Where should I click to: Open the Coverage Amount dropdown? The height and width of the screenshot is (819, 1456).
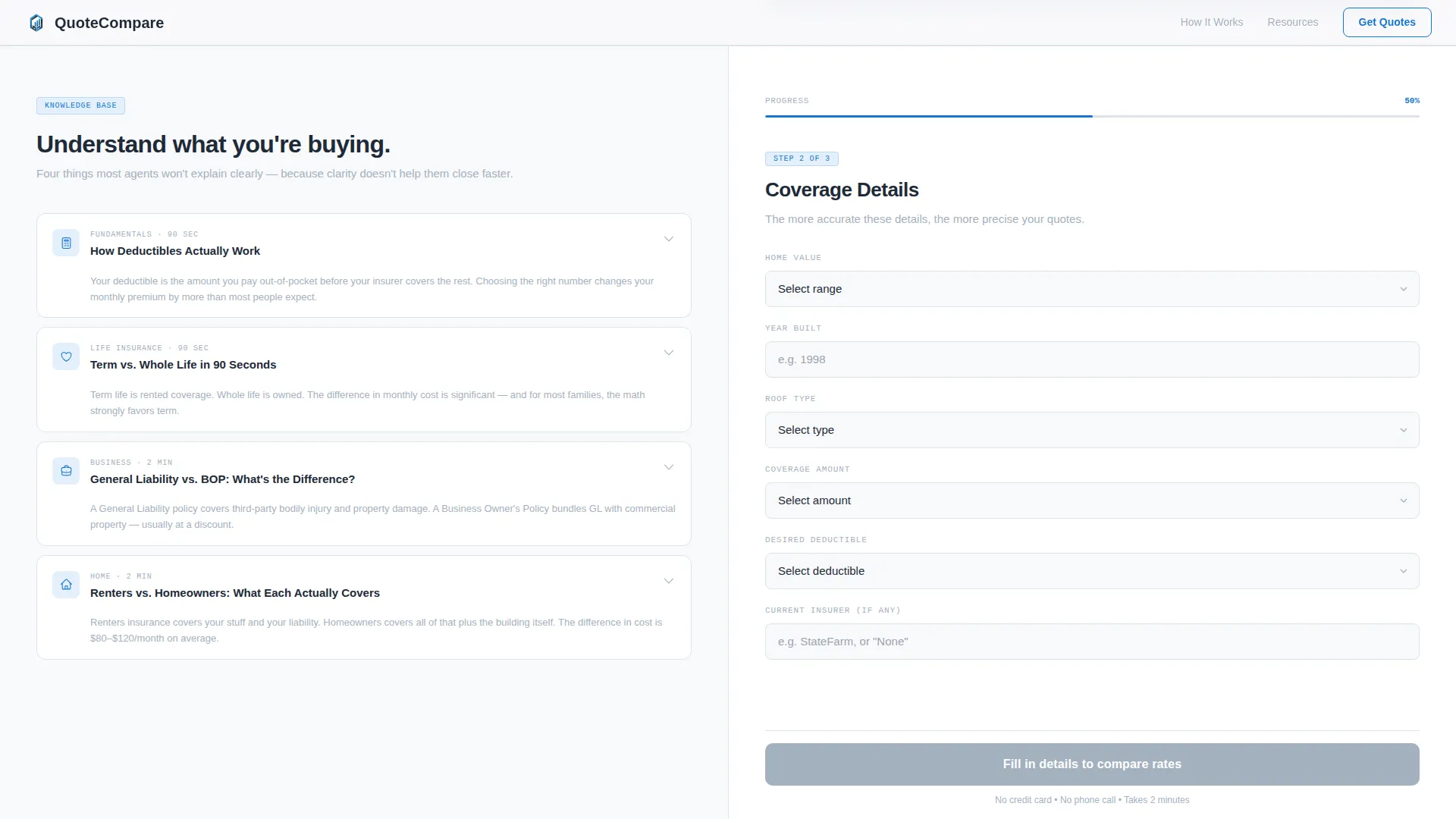(1092, 500)
